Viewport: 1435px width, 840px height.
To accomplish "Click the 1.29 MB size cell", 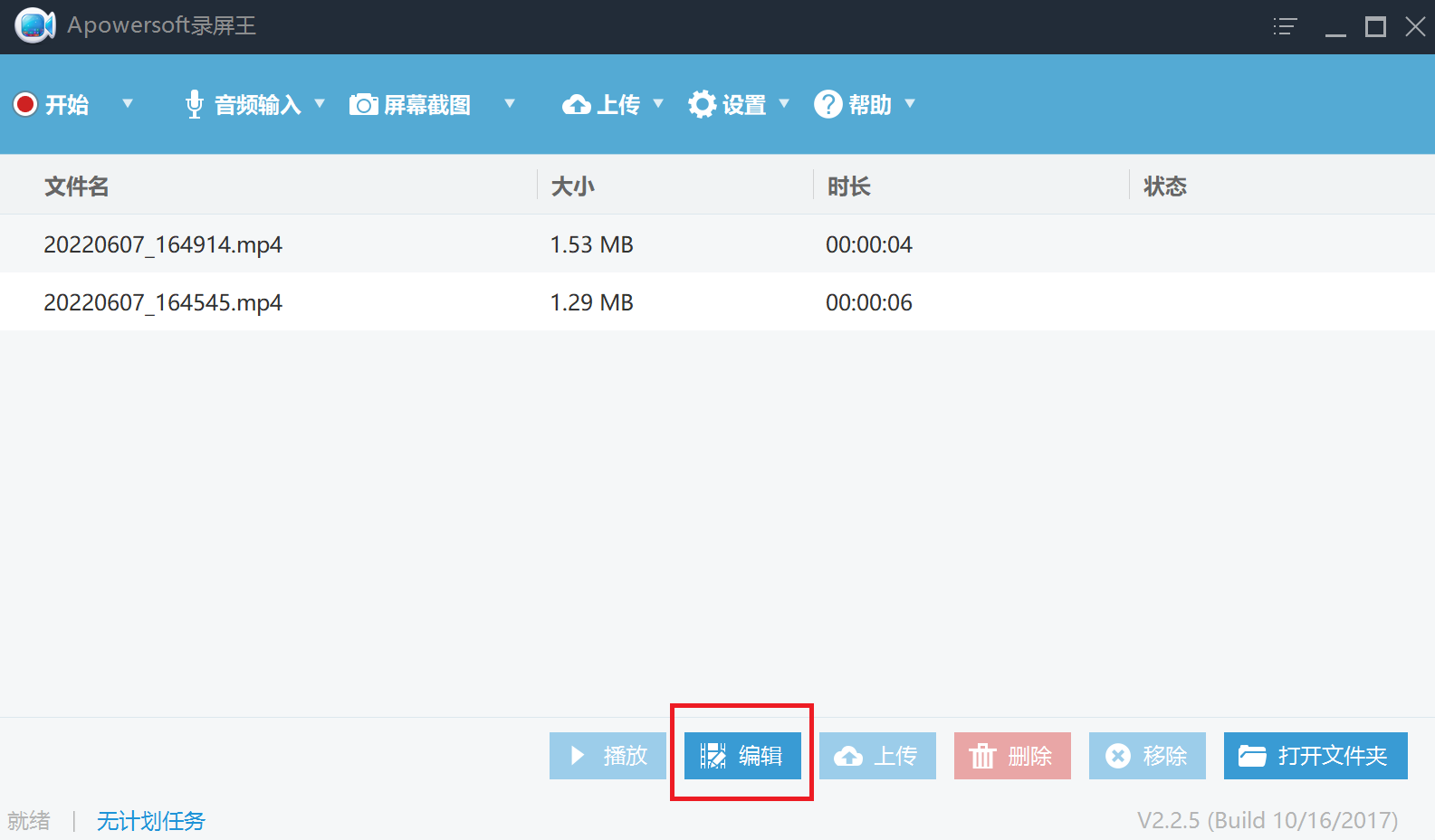I will click(x=592, y=302).
